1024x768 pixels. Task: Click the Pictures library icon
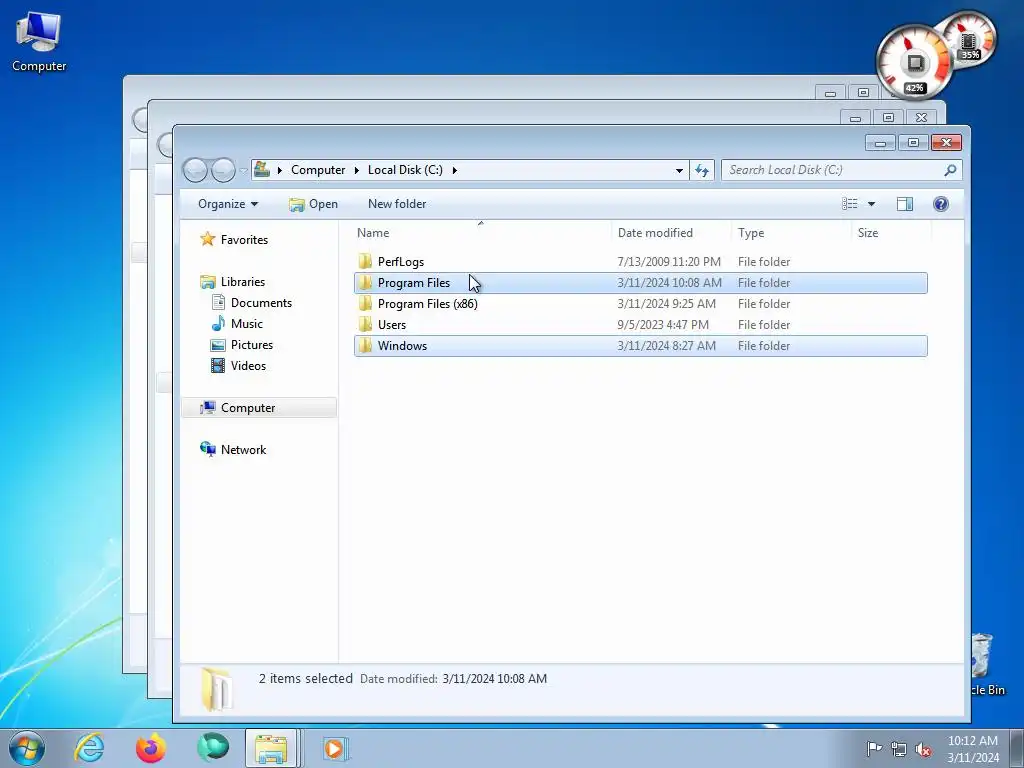[218, 345]
